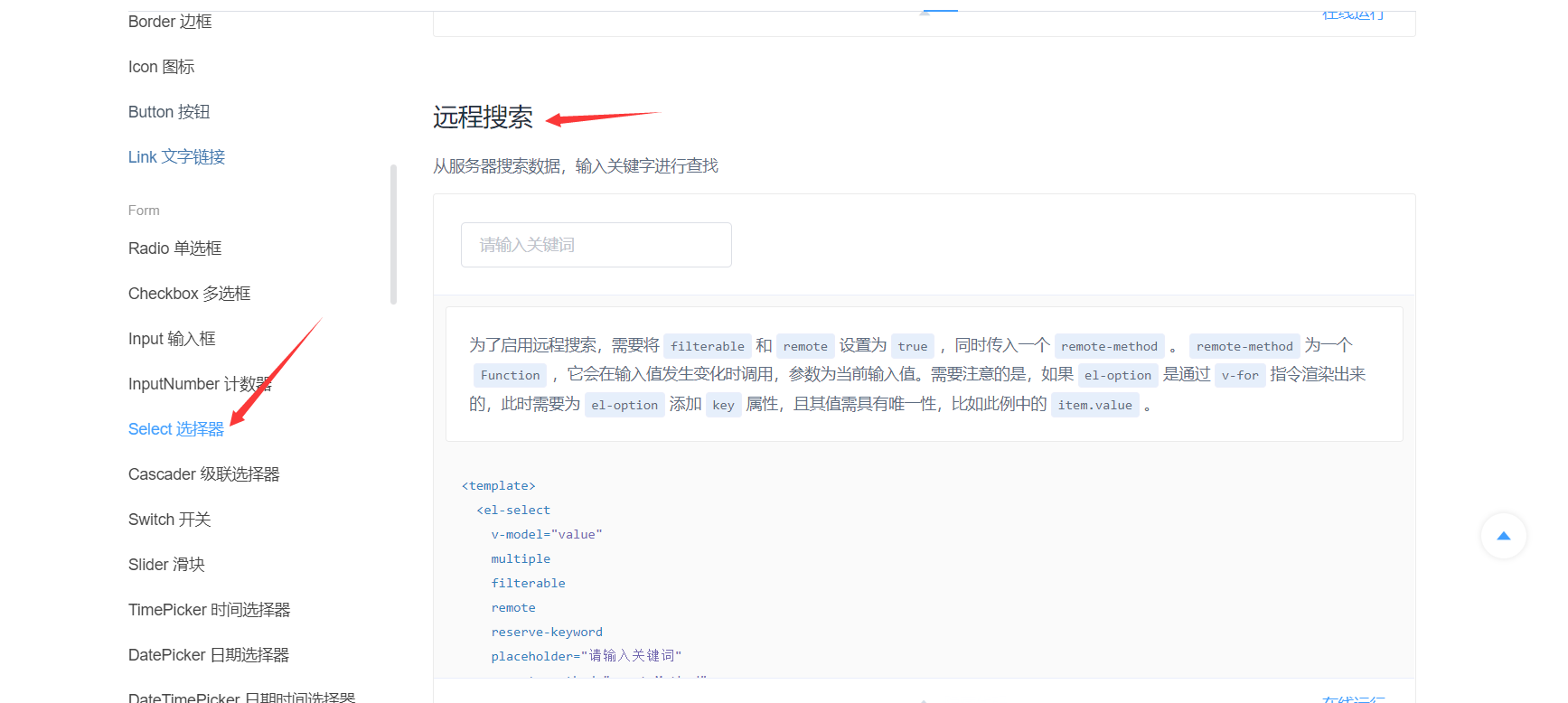Open Cascader 级联选择器 documentation
Image resolution: width=1568 pixels, height=703 pixels.
pos(203,474)
